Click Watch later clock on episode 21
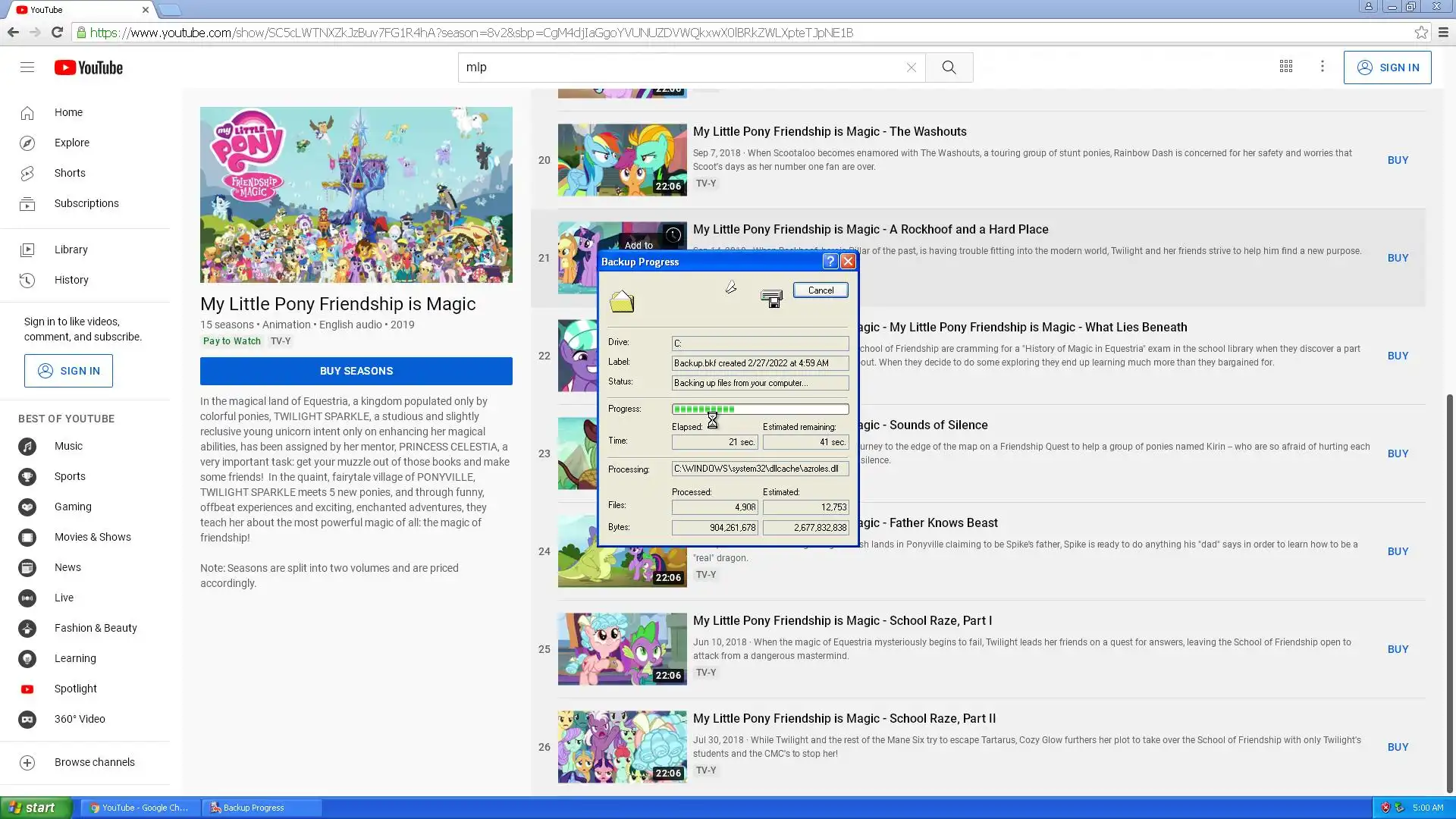 (673, 235)
